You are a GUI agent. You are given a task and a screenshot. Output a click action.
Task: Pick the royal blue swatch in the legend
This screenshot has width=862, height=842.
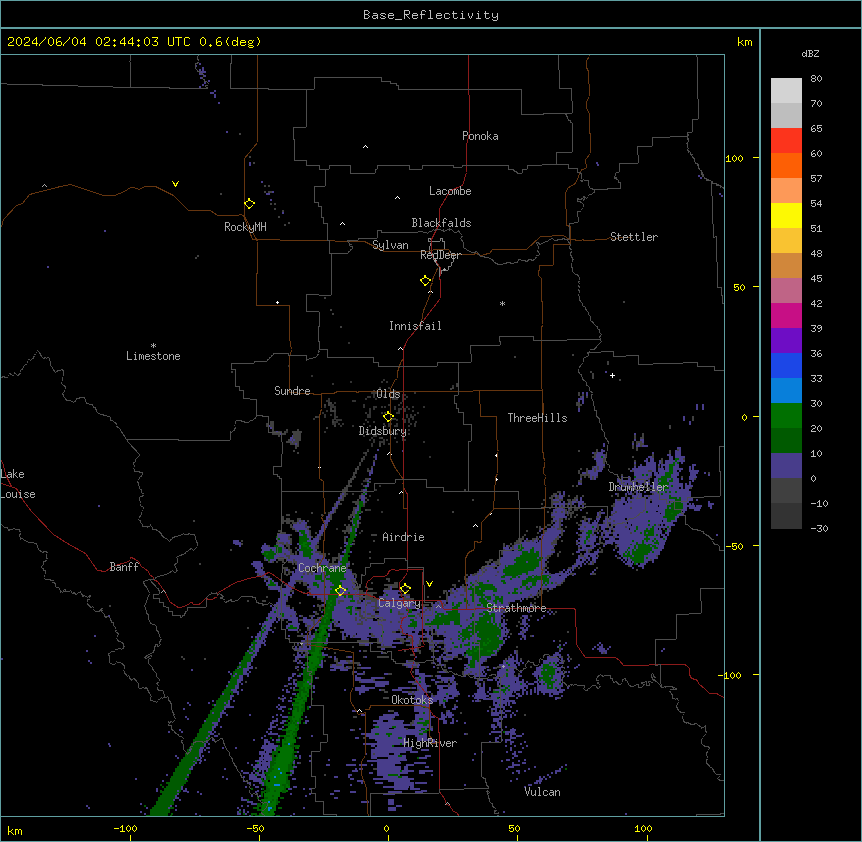tap(786, 365)
